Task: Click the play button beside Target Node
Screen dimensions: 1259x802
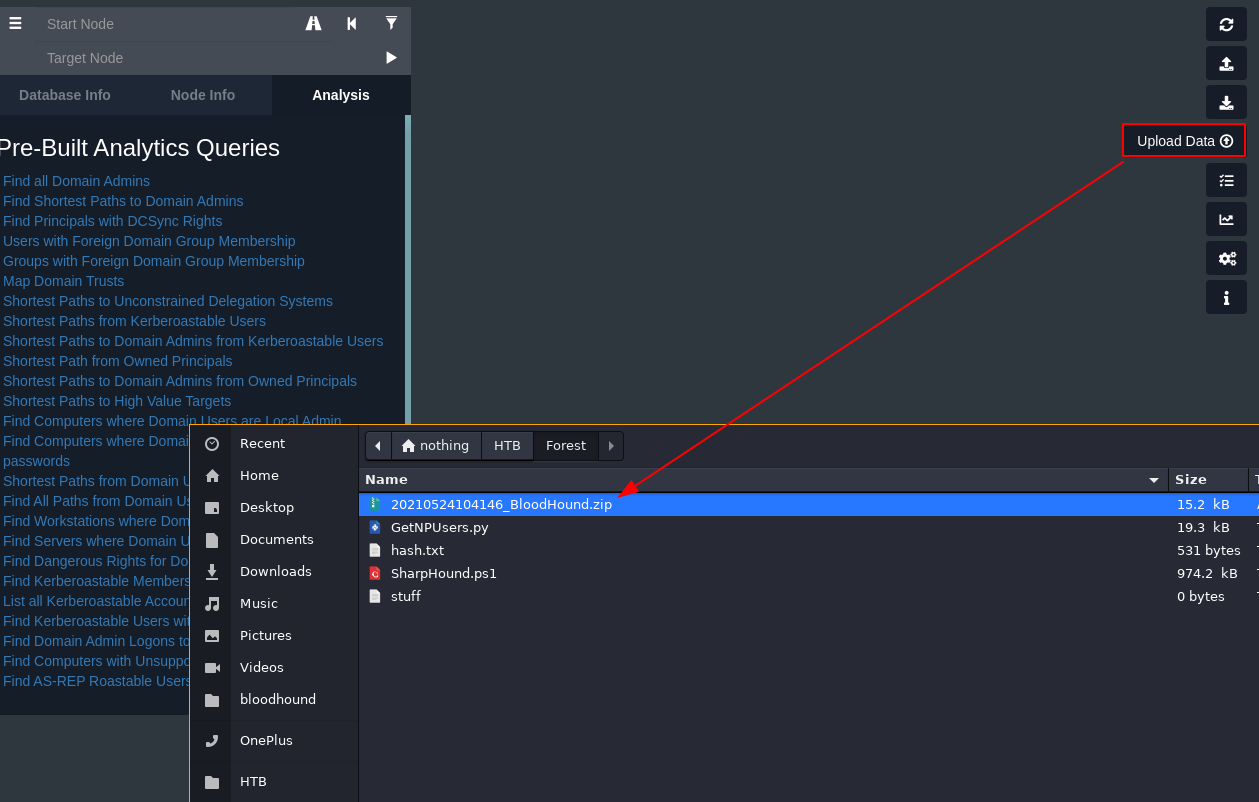Action: coord(391,58)
